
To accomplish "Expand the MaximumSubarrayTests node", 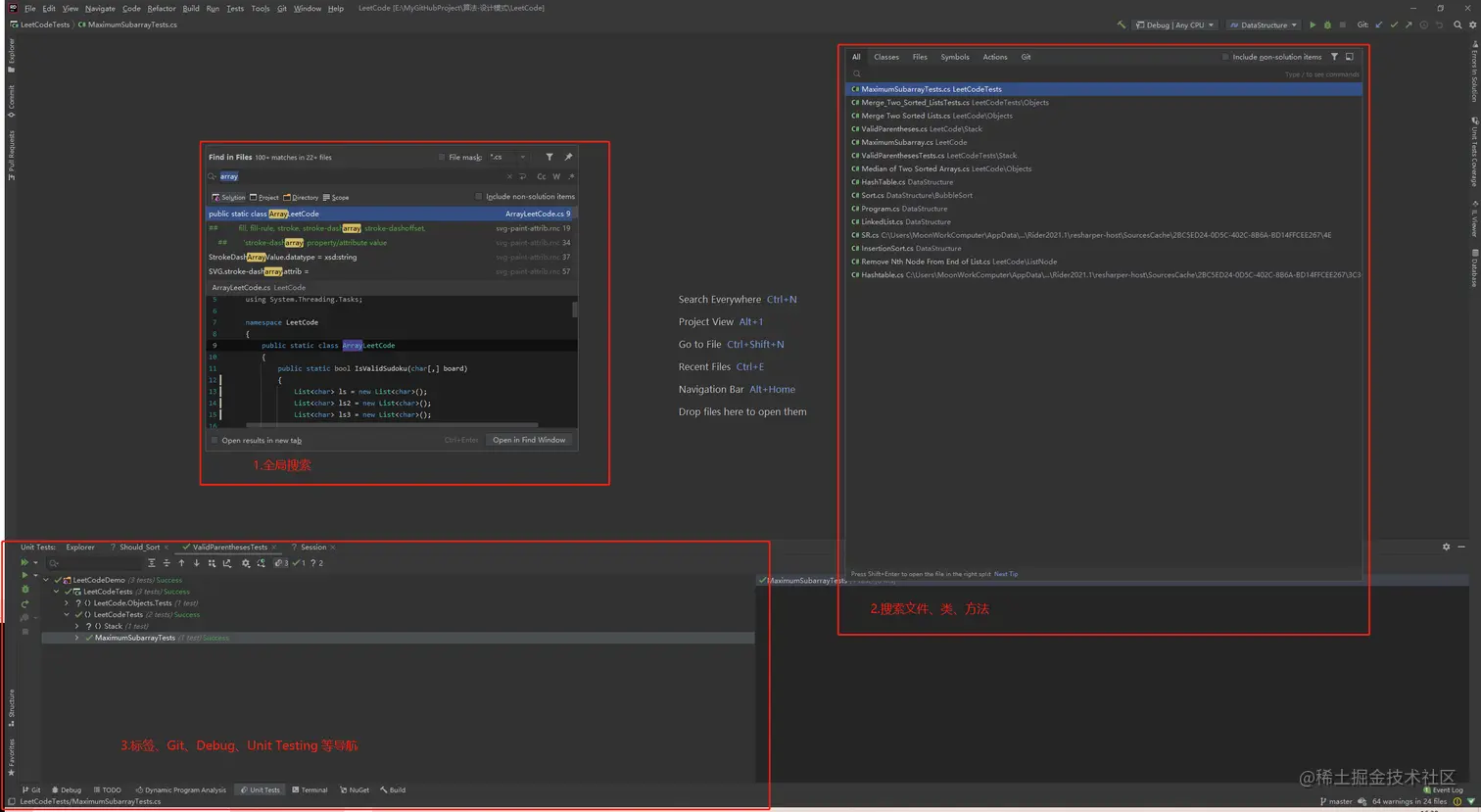I will coord(77,638).
